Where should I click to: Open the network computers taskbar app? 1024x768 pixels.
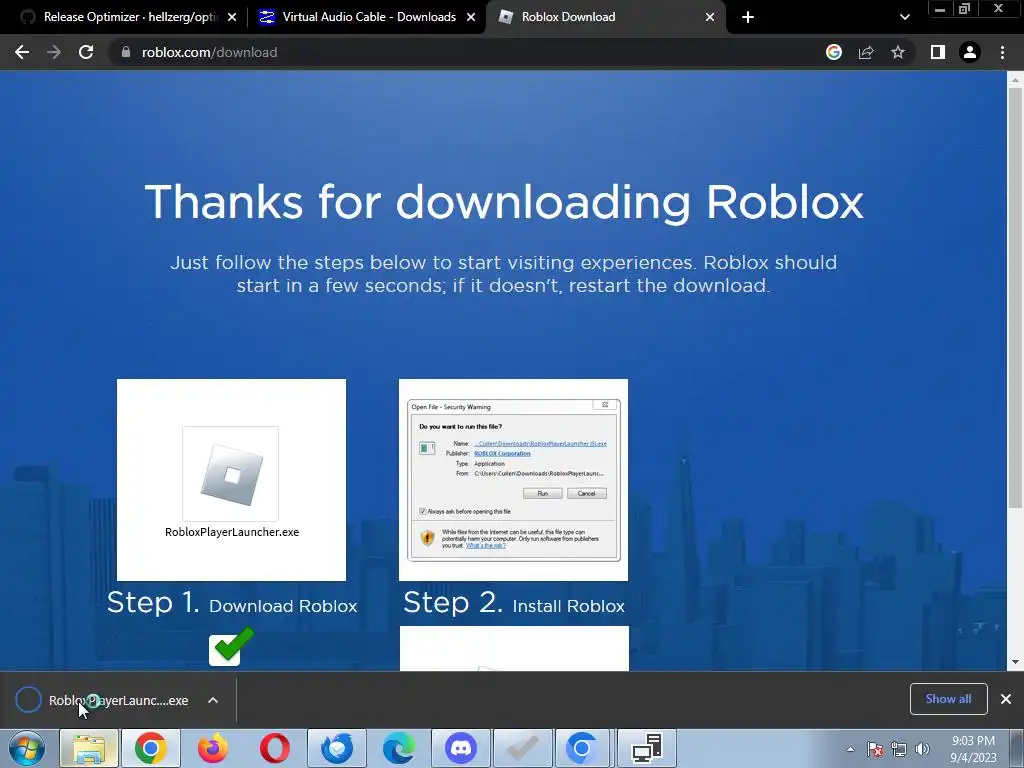(x=647, y=748)
